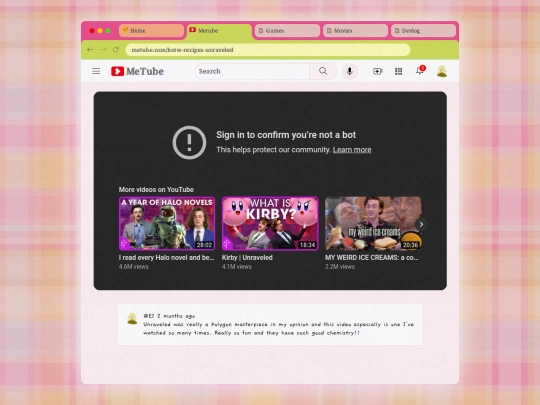Open the 'I read every Halo novel' title
The height and width of the screenshot is (405, 540).
pos(166,258)
